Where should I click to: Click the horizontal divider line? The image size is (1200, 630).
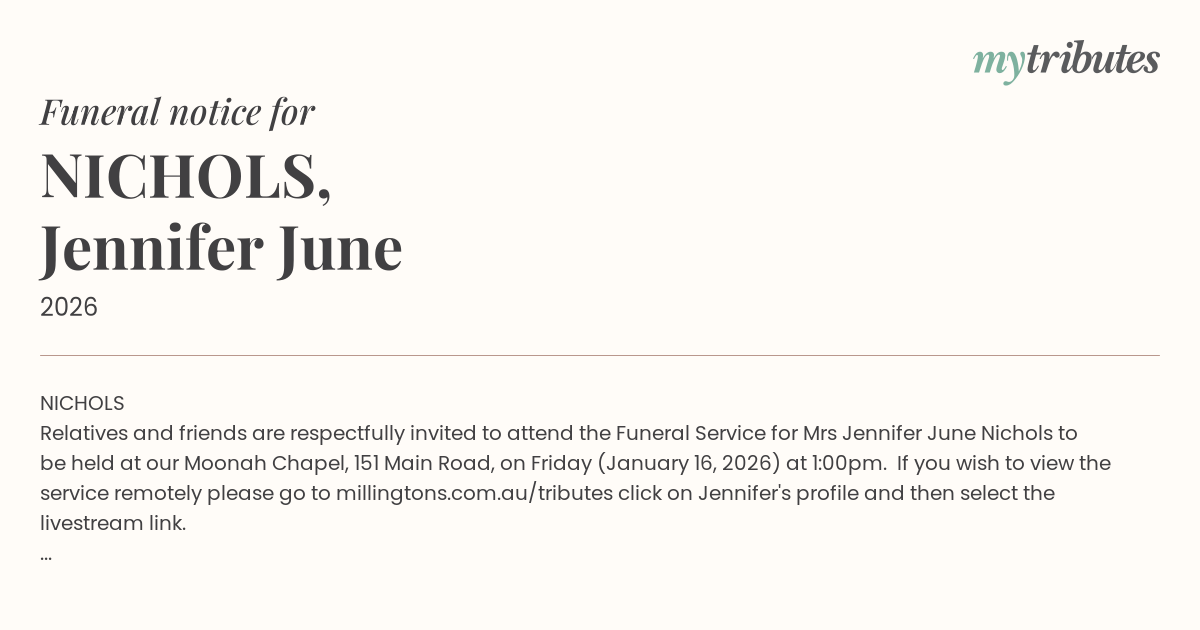600,355
